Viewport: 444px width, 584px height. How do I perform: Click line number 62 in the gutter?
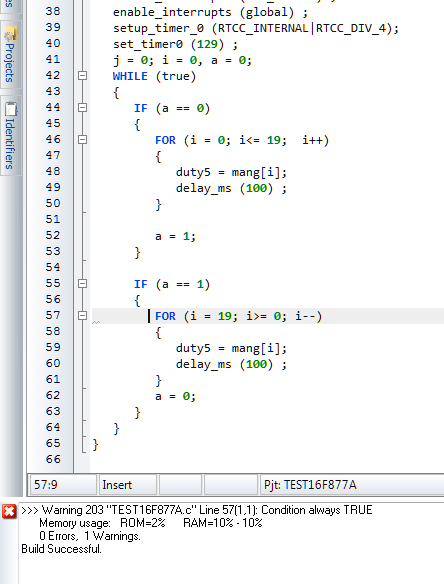53,395
